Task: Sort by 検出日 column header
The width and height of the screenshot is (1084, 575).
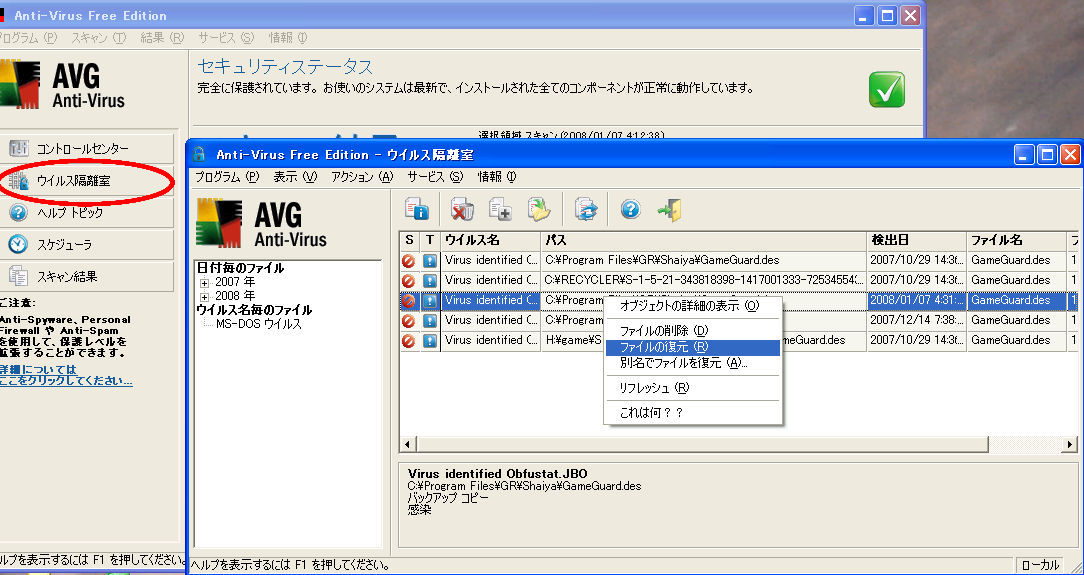Action: tap(917, 241)
